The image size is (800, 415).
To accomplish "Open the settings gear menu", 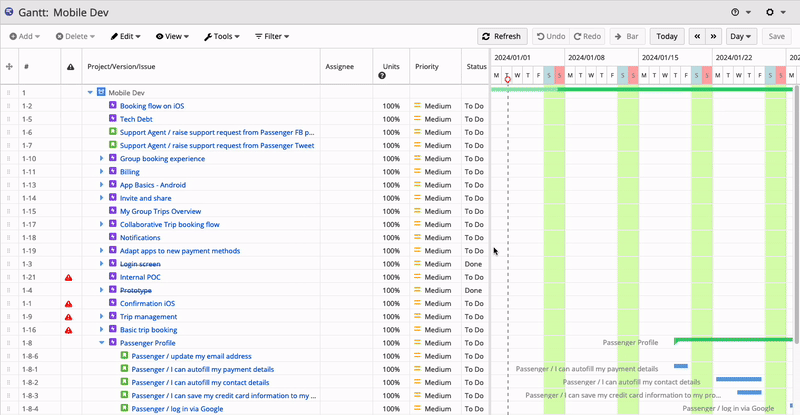I will 770,12.
